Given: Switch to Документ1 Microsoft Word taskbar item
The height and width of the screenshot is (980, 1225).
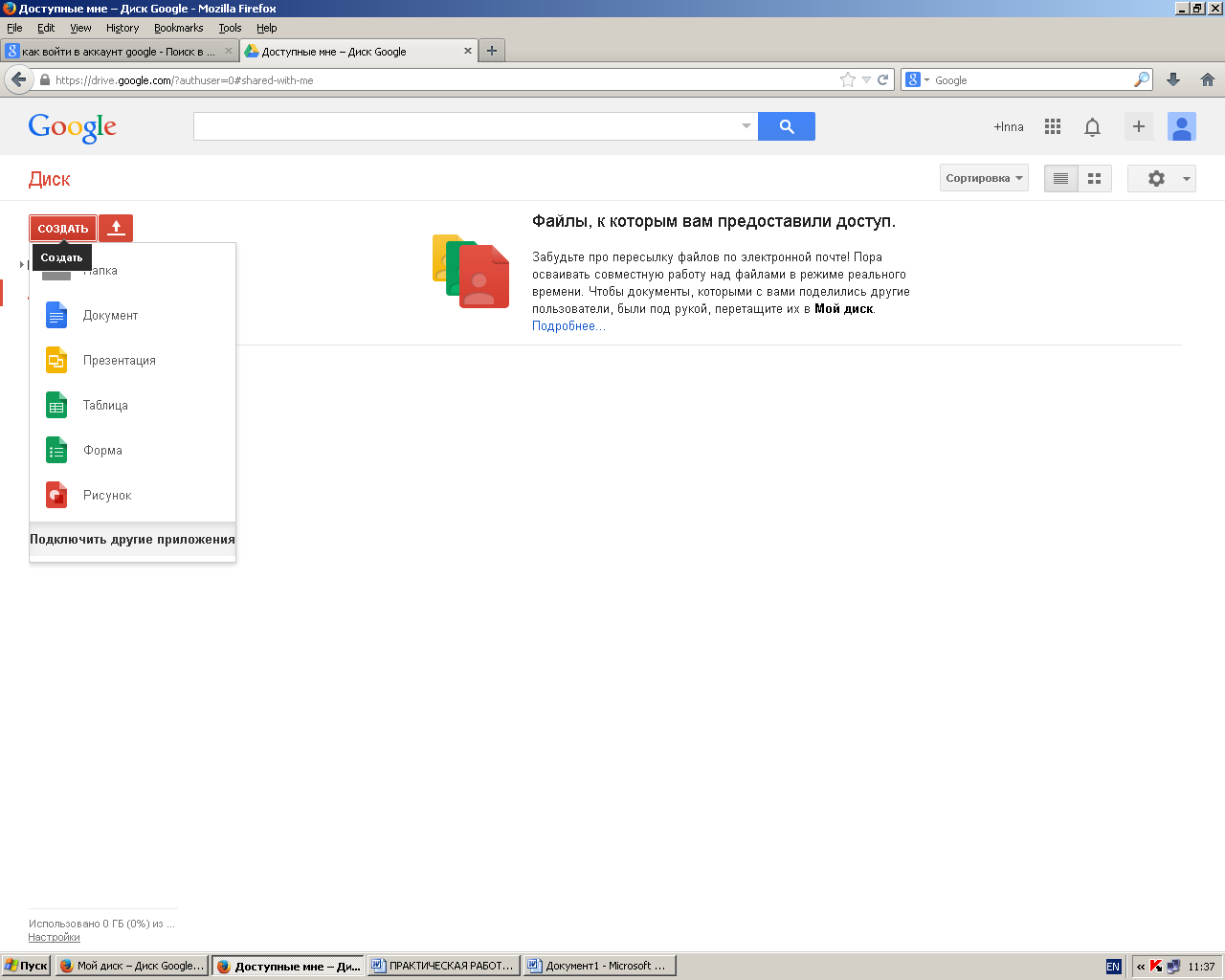Looking at the screenshot, I should tap(600, 966).
